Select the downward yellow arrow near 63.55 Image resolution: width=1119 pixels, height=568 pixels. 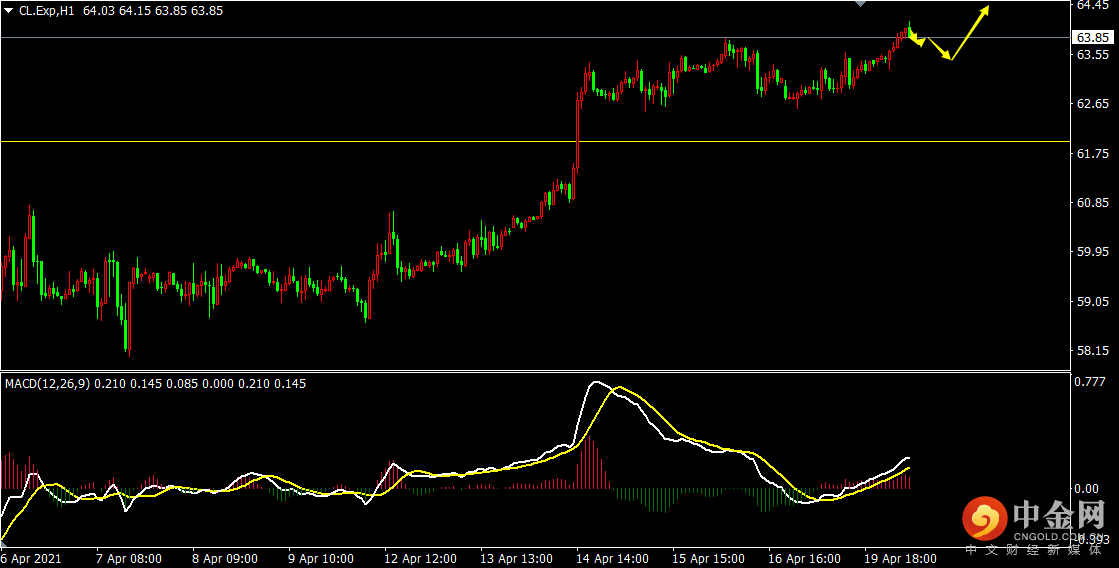click(x=939, y=49)
